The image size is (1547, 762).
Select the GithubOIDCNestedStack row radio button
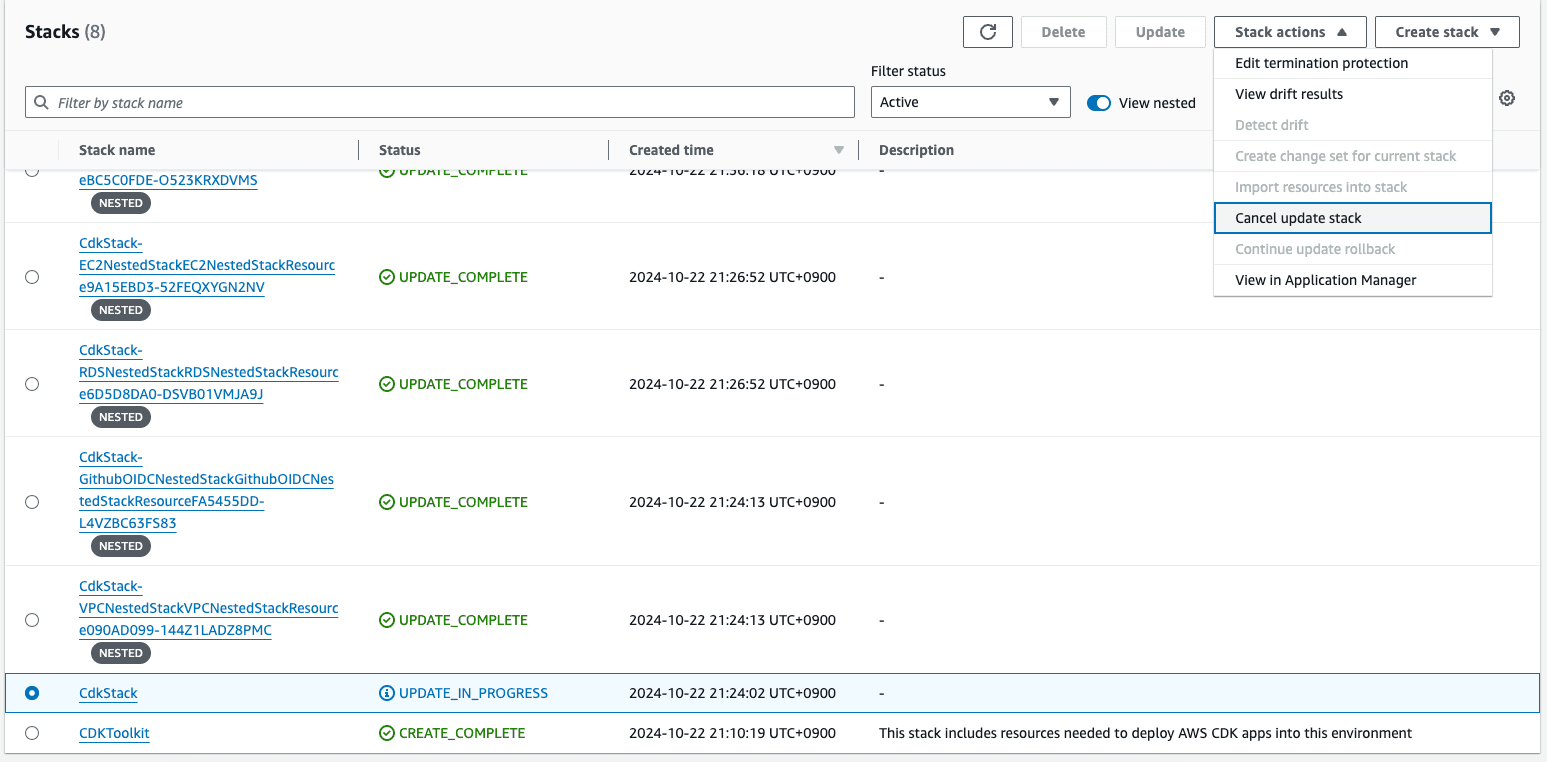point(32,502)
